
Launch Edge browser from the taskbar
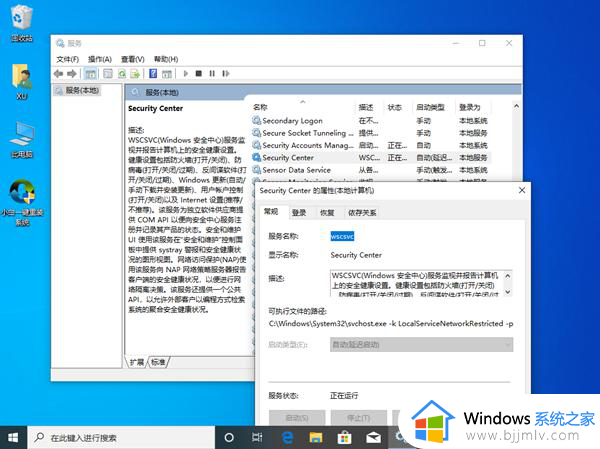(x=287, y=438)
